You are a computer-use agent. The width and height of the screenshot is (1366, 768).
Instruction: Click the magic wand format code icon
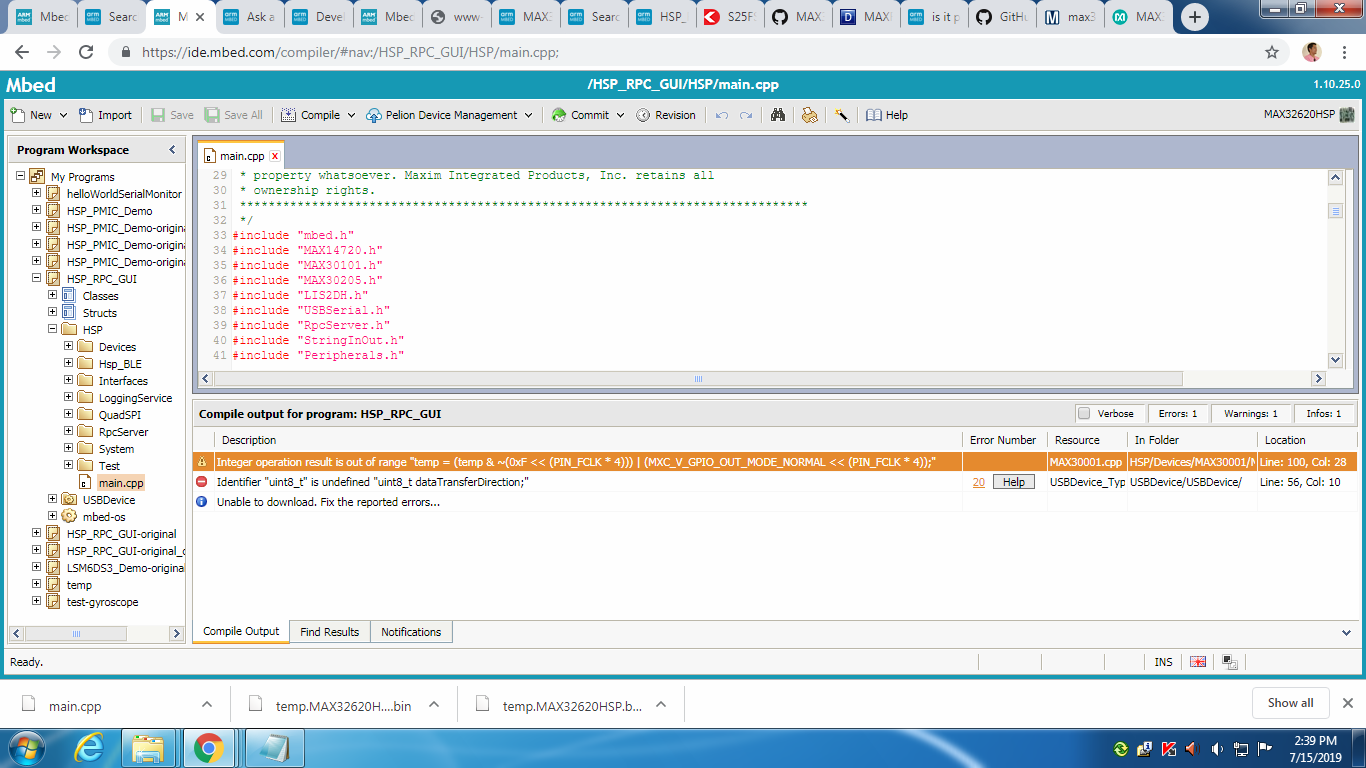(842, 115)
